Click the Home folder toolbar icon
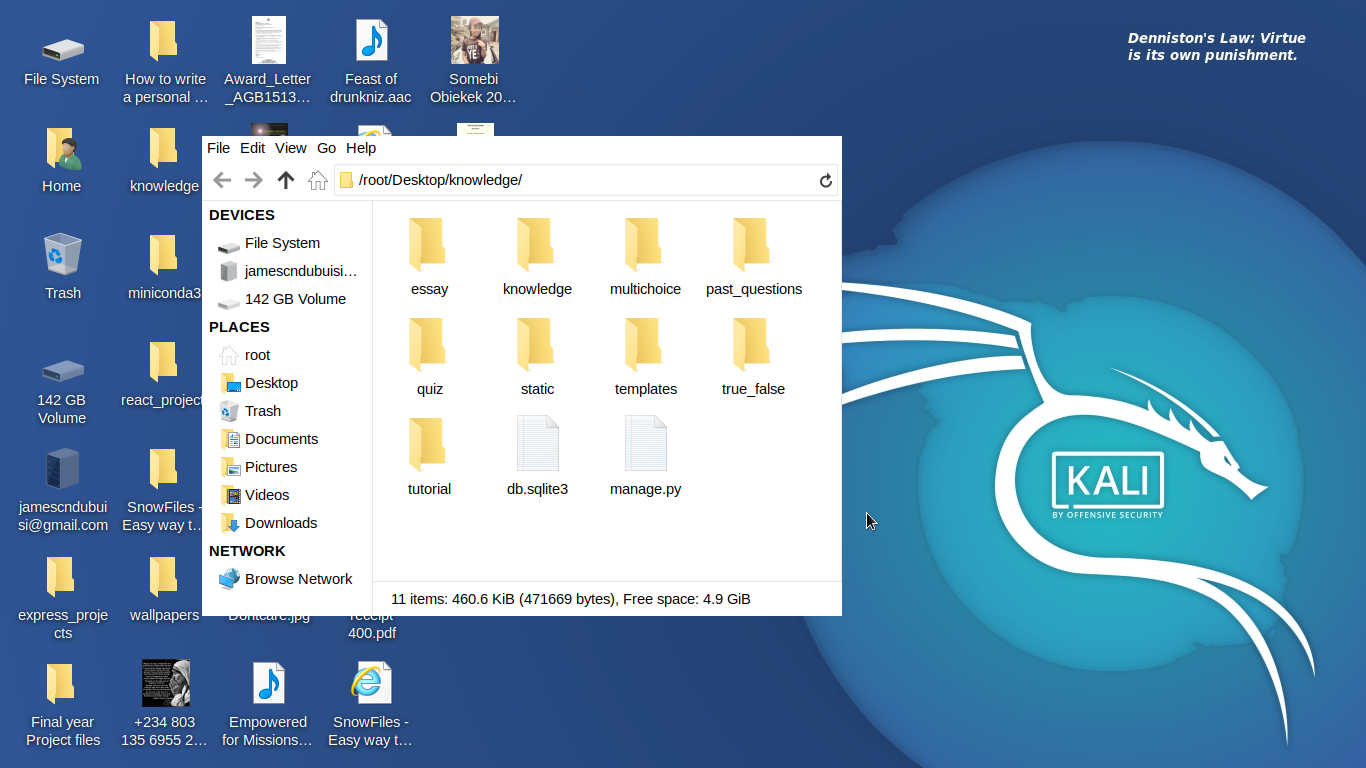This screenshot has height=768, width=1366. [x=318, y=180]
